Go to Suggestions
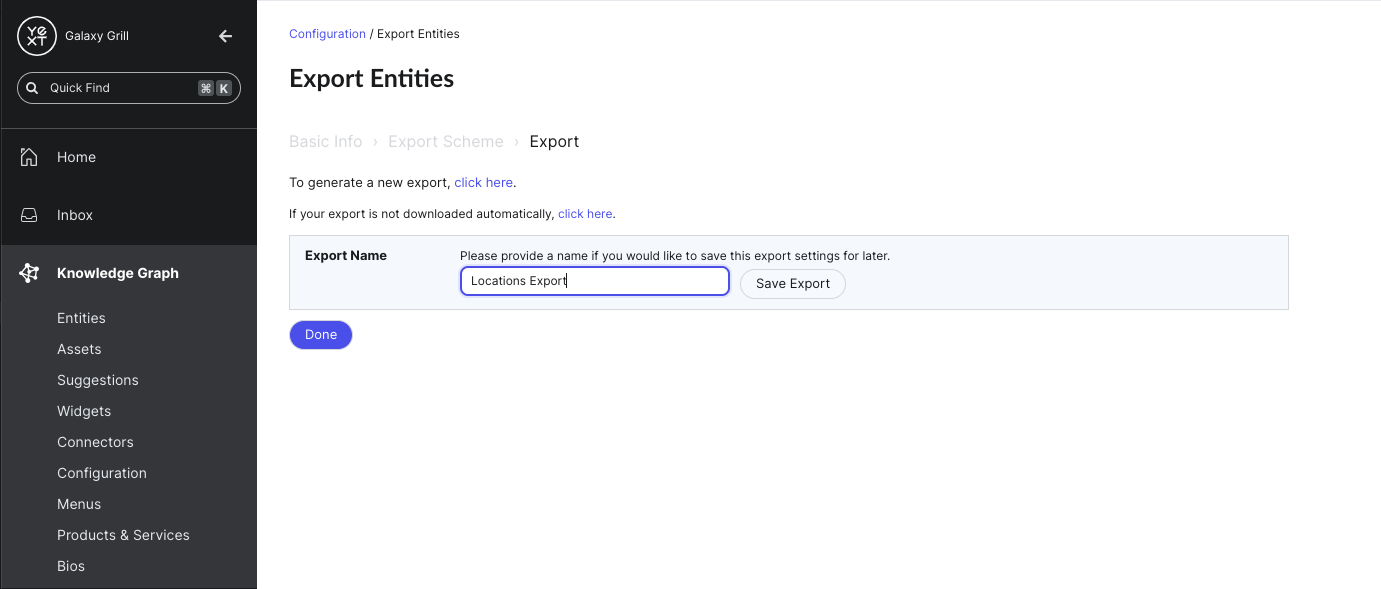This screenshot has height=589, width=1381. 98,380
